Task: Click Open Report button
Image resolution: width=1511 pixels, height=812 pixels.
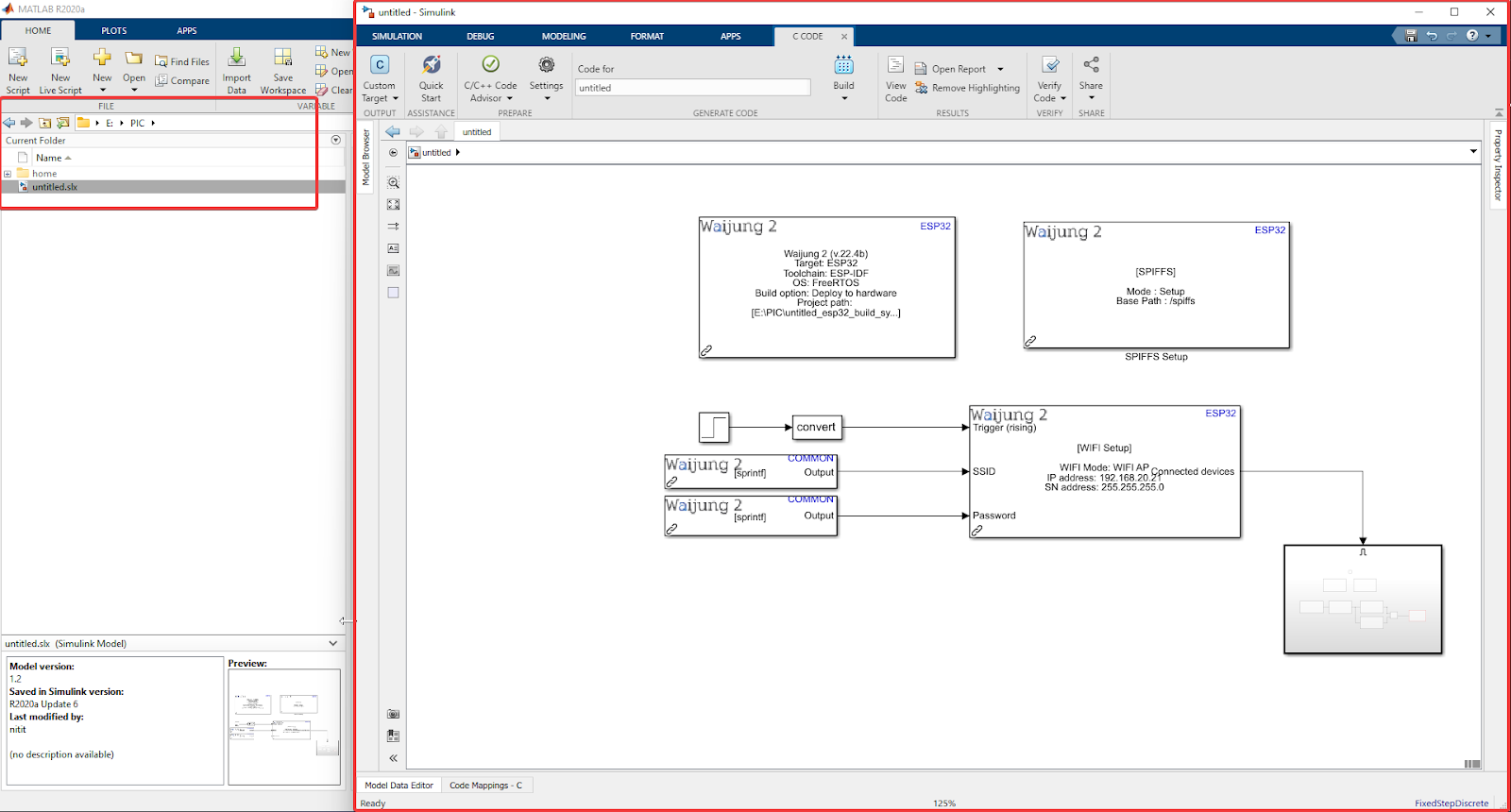Action: pos(950,69)
